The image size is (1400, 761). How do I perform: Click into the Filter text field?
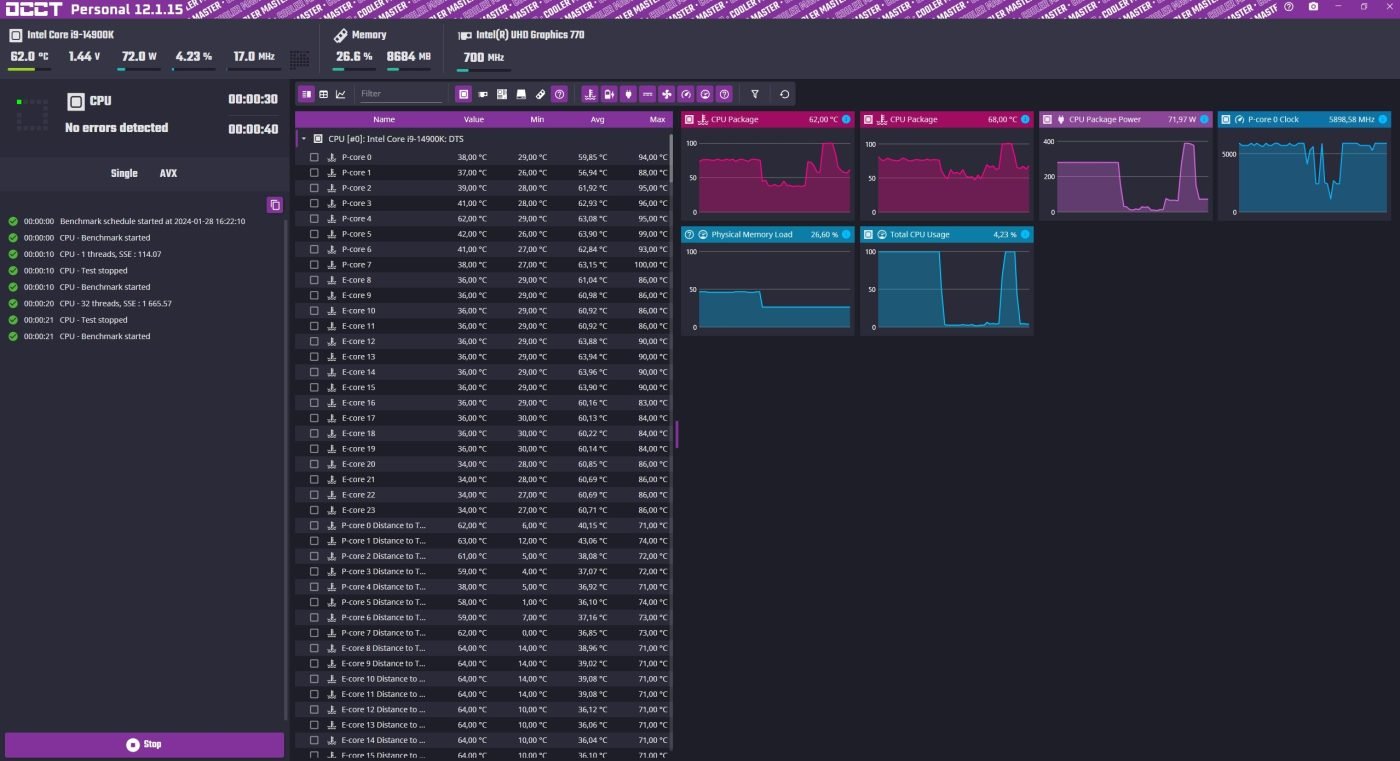pos(400,94)
